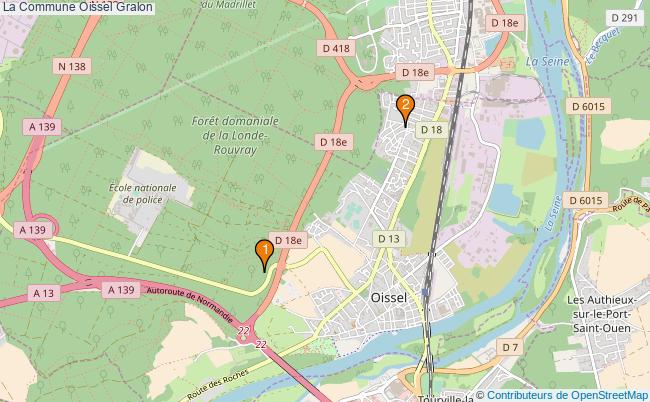Click the D 7 road shield
This screenshot has width=650, height=402.
[x=510, y=347]
